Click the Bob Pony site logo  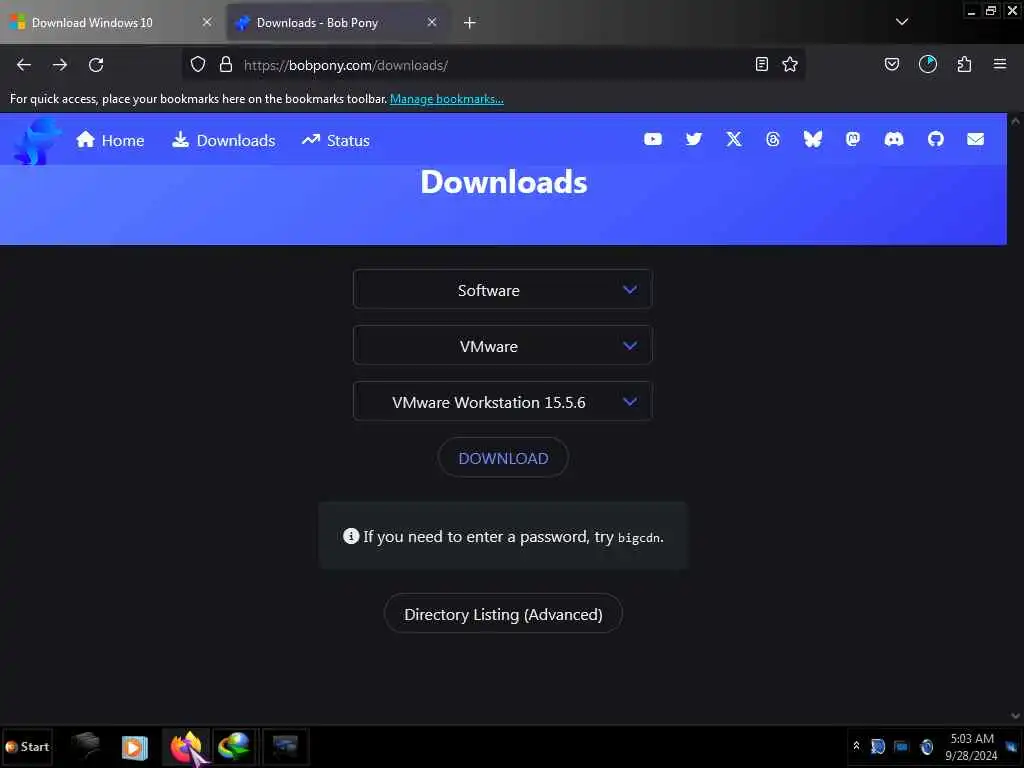point(37,141)
